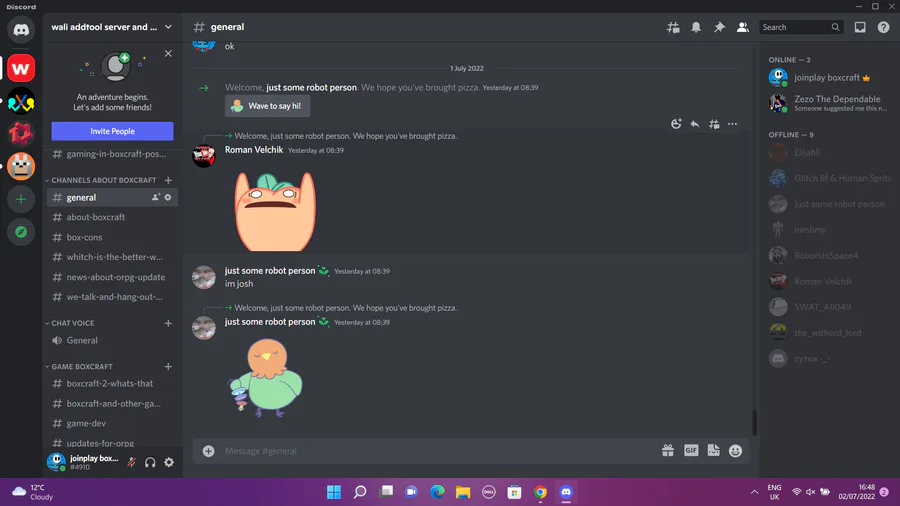
Task: Add channel to CHANNELS ABOUT BOXCRAFT plus
Action: (168, 180)
